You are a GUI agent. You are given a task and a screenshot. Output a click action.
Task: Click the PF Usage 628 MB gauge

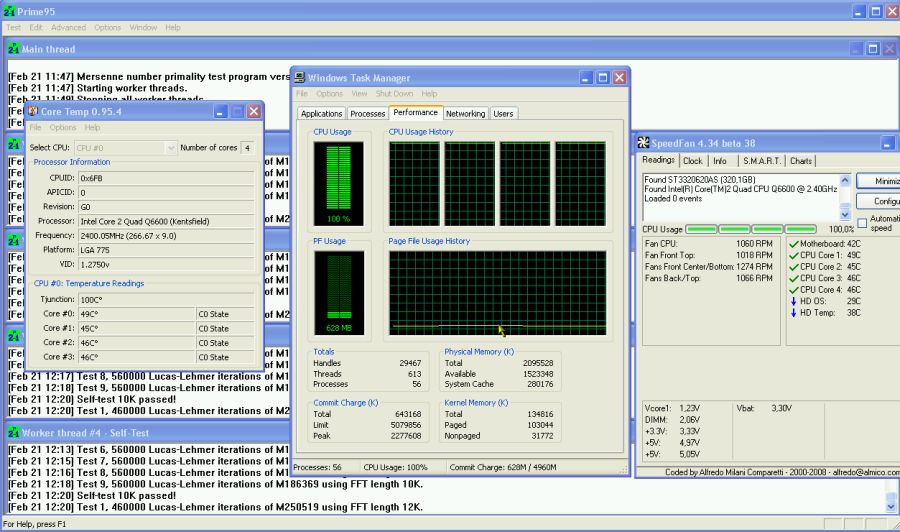click(339, 293)
